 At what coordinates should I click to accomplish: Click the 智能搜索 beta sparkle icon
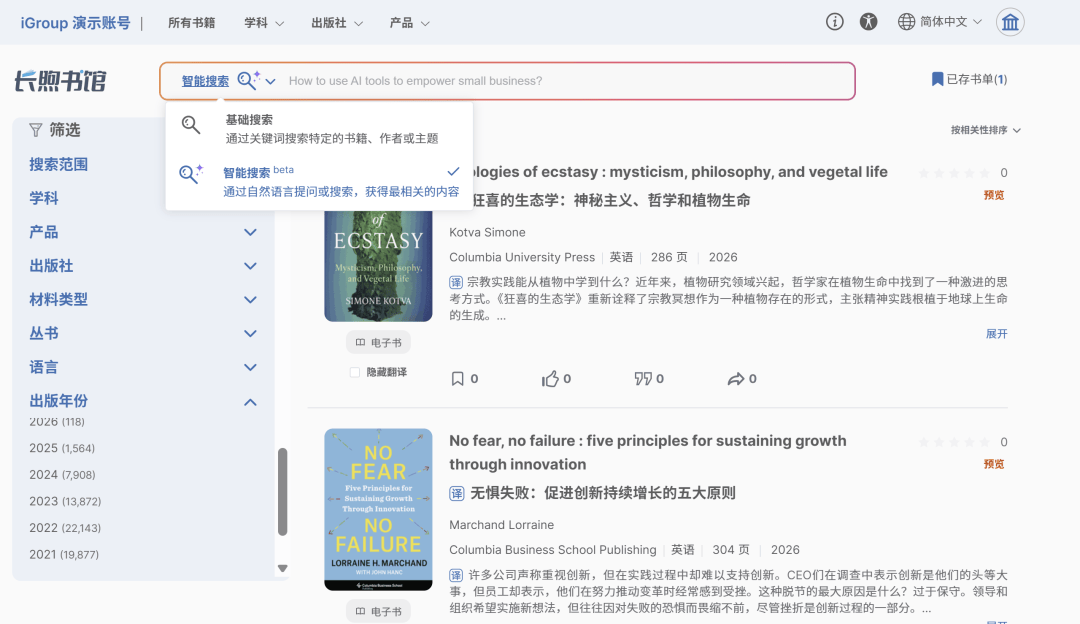click(191, 173)
